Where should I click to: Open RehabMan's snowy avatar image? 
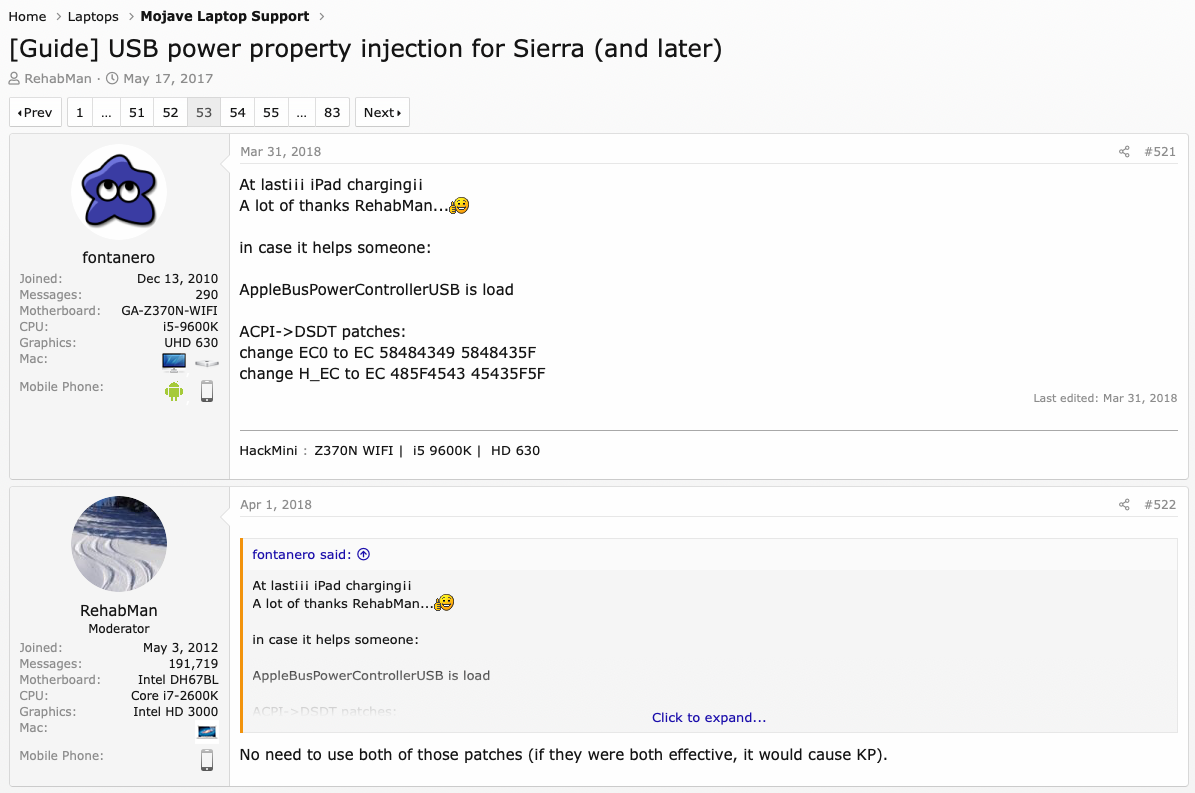pyautogui.click(x=119, y=543)
